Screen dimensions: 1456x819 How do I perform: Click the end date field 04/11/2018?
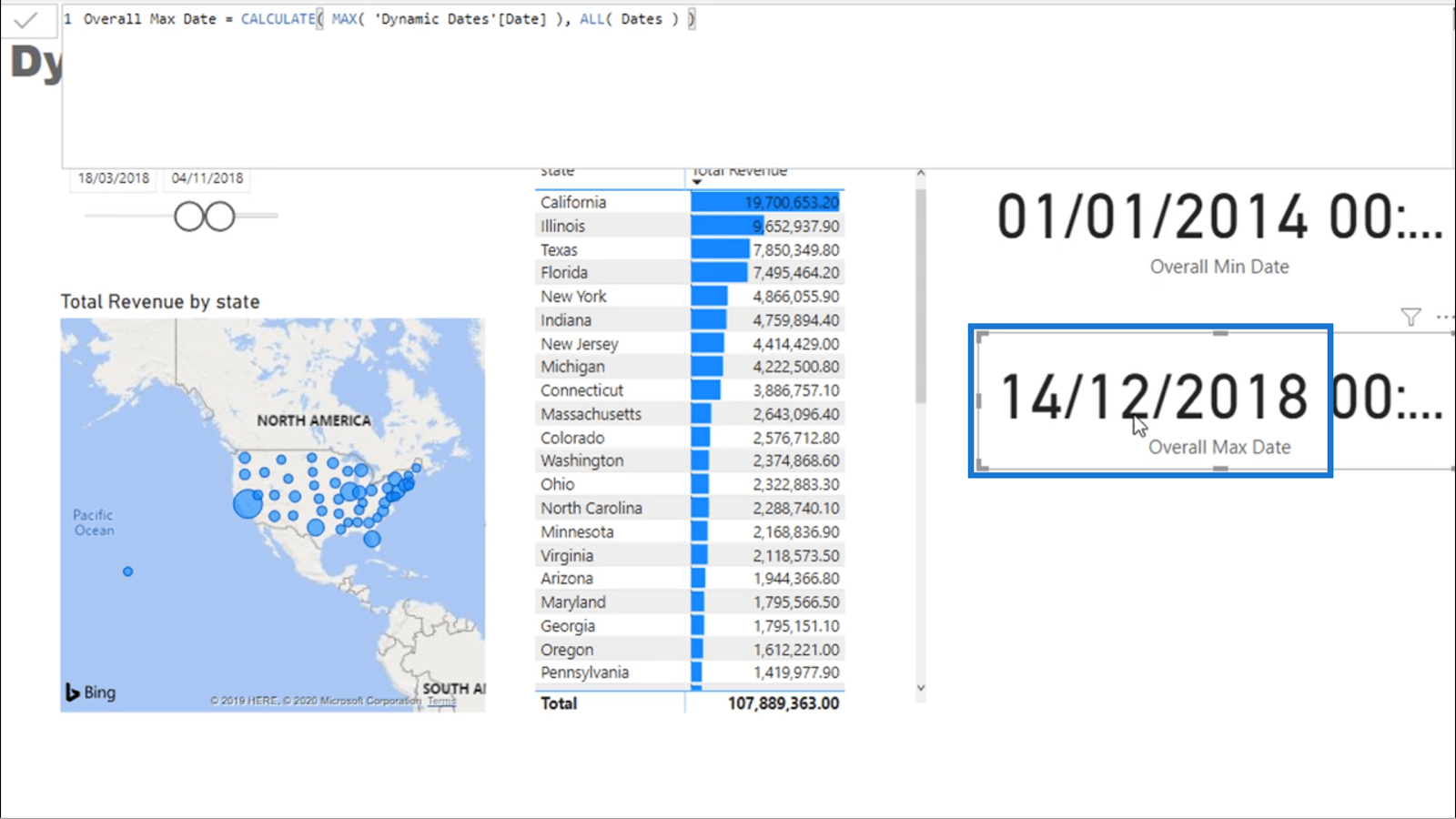[207, 178]
